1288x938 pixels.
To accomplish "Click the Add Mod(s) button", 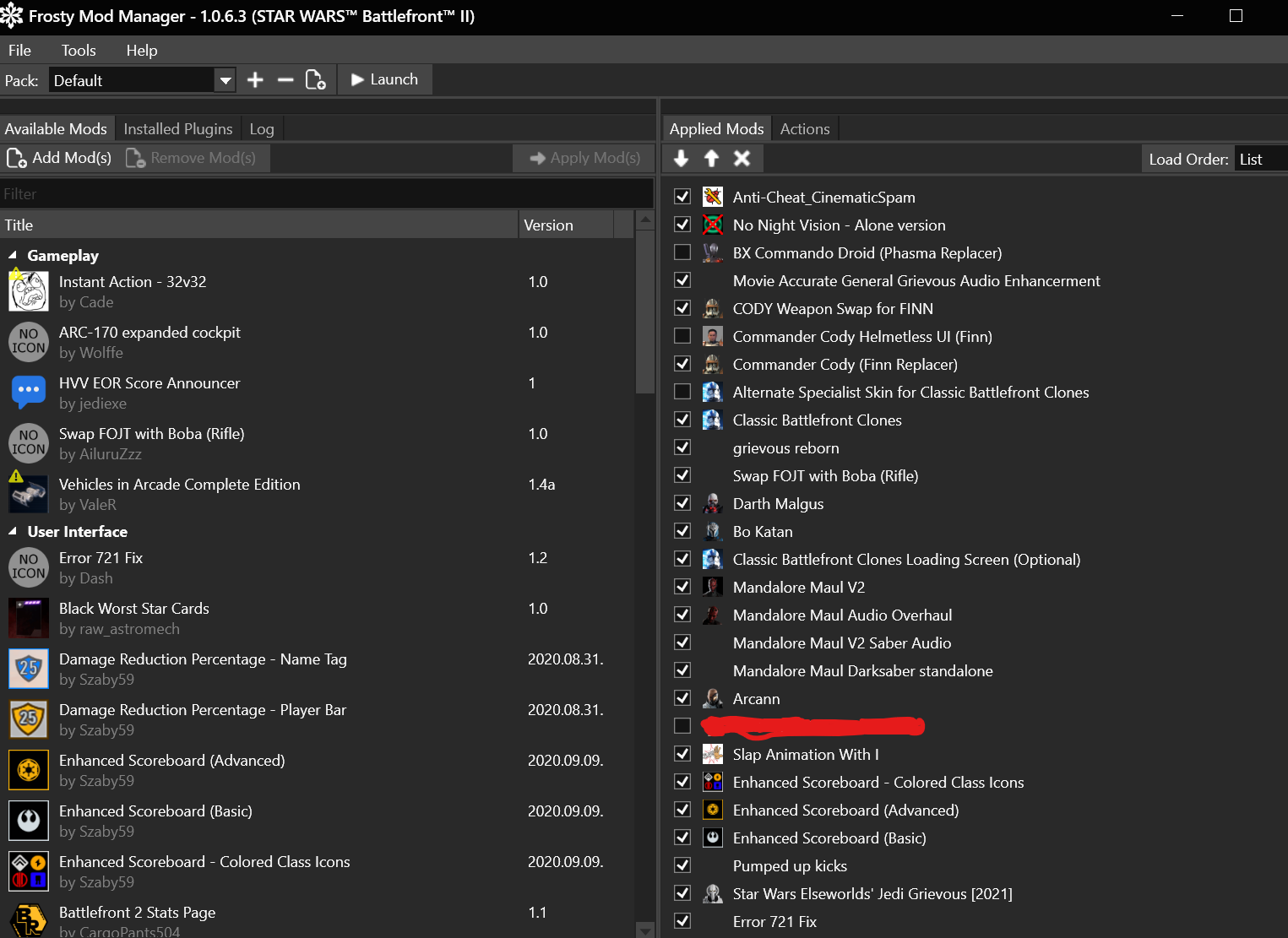I will tap(59, 158).
